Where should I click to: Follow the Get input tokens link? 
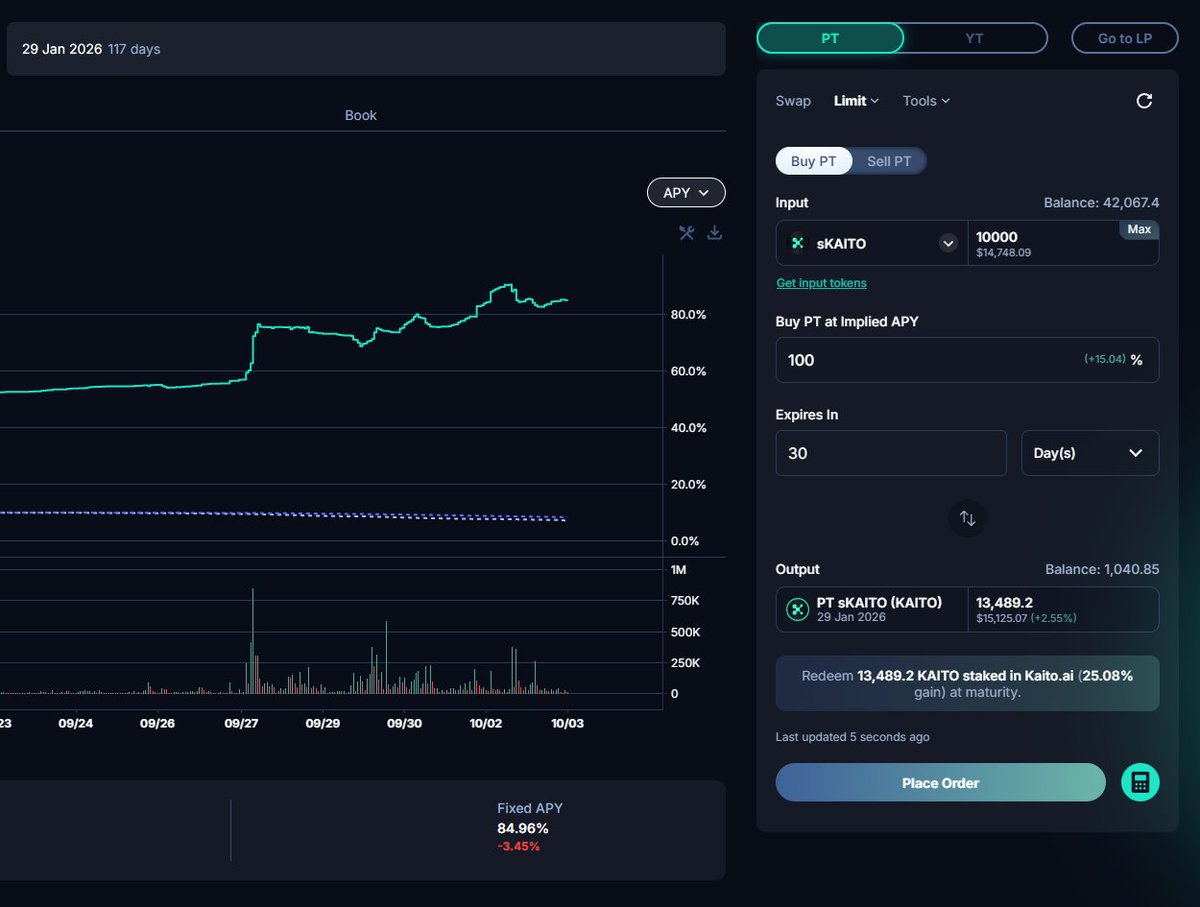point(821,283)
